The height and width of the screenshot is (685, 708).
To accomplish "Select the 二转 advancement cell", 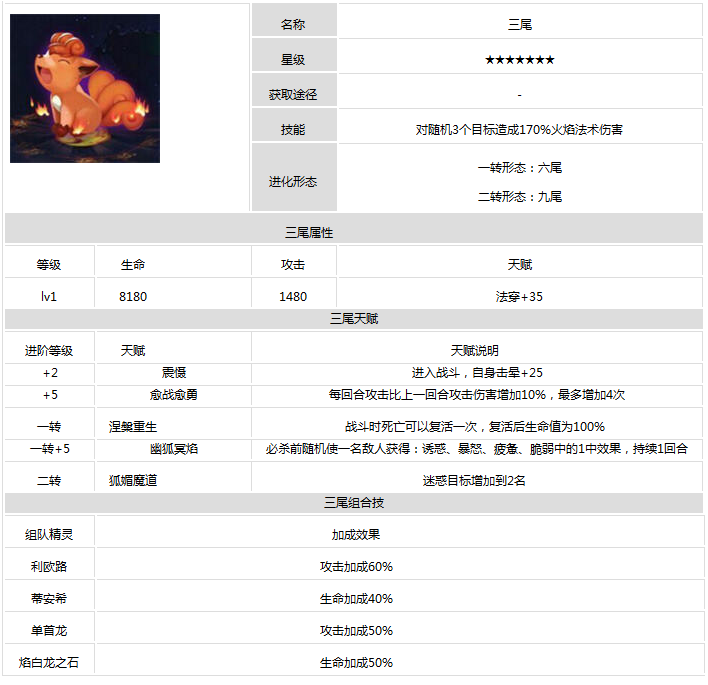I will [x=49, y=480].
